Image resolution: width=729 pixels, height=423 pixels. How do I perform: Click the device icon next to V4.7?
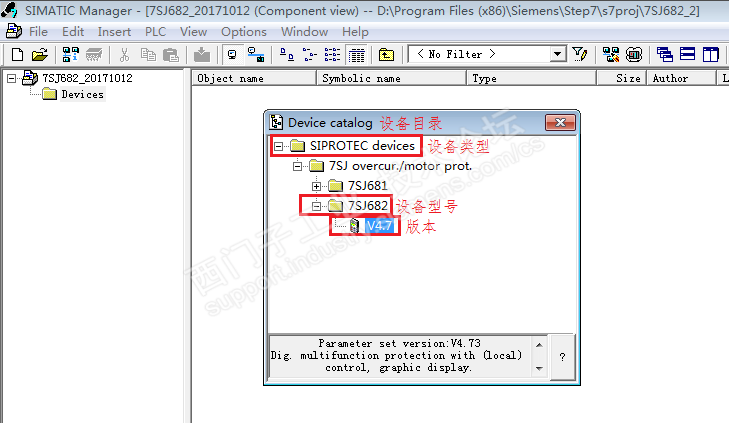pos(355,226)
